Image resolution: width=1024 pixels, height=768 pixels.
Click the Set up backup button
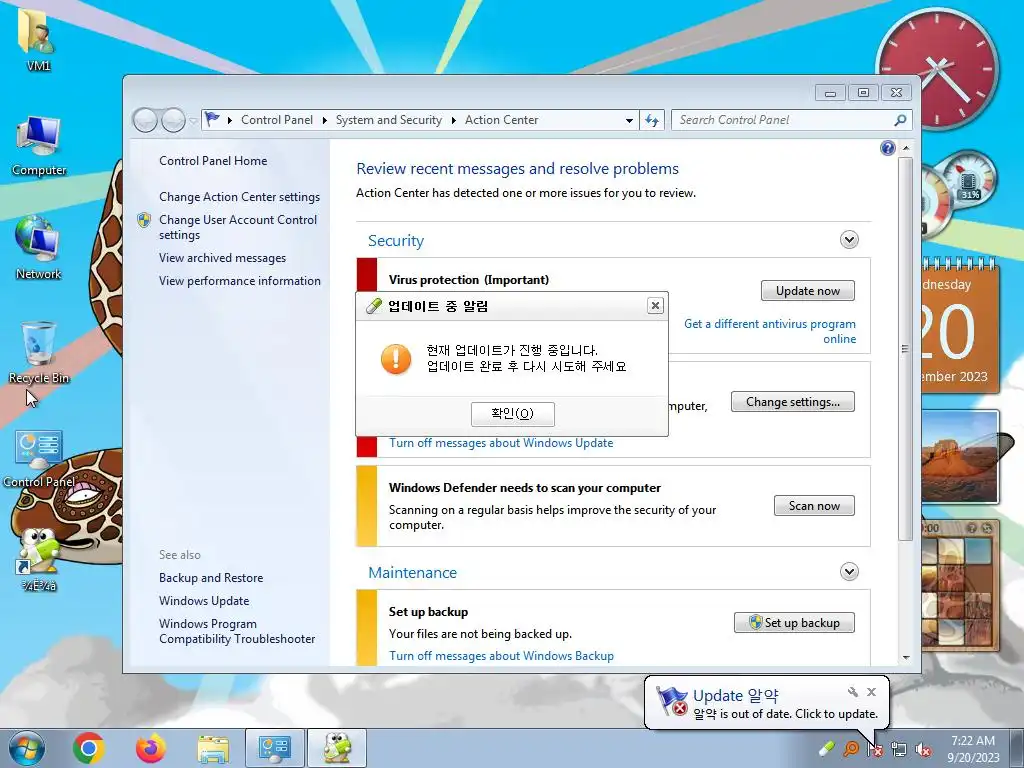coord(794,622)
